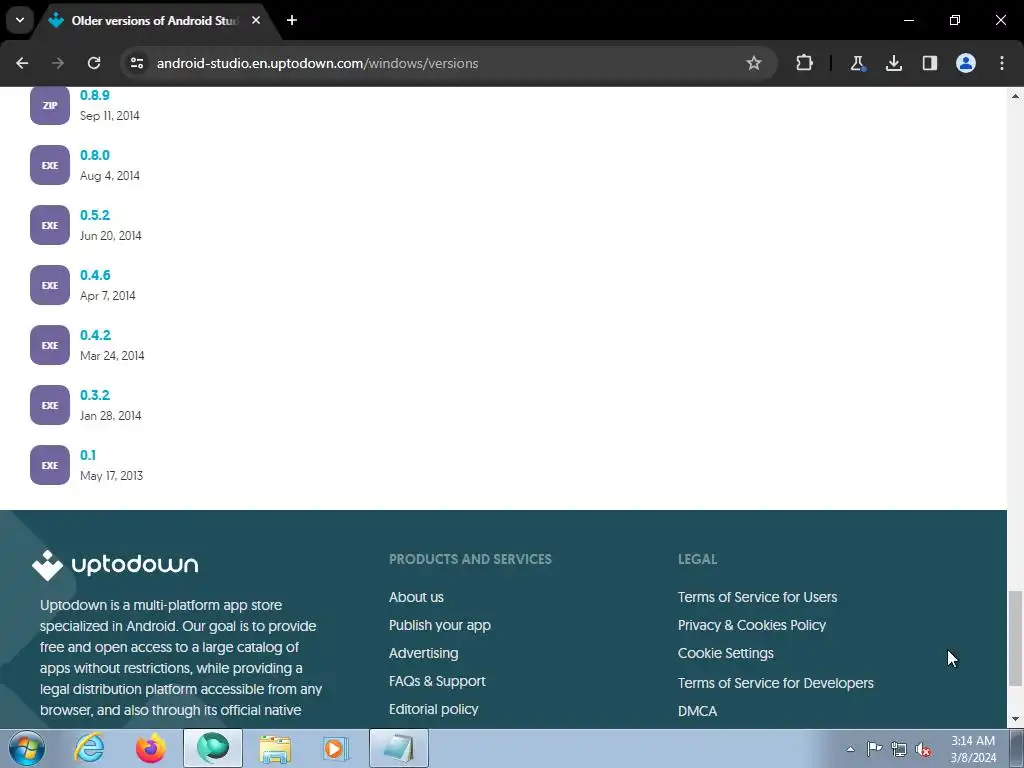Open version 0.1 link
The width and height of the screenshot is (1024, 768).
[x=88, y=456]
